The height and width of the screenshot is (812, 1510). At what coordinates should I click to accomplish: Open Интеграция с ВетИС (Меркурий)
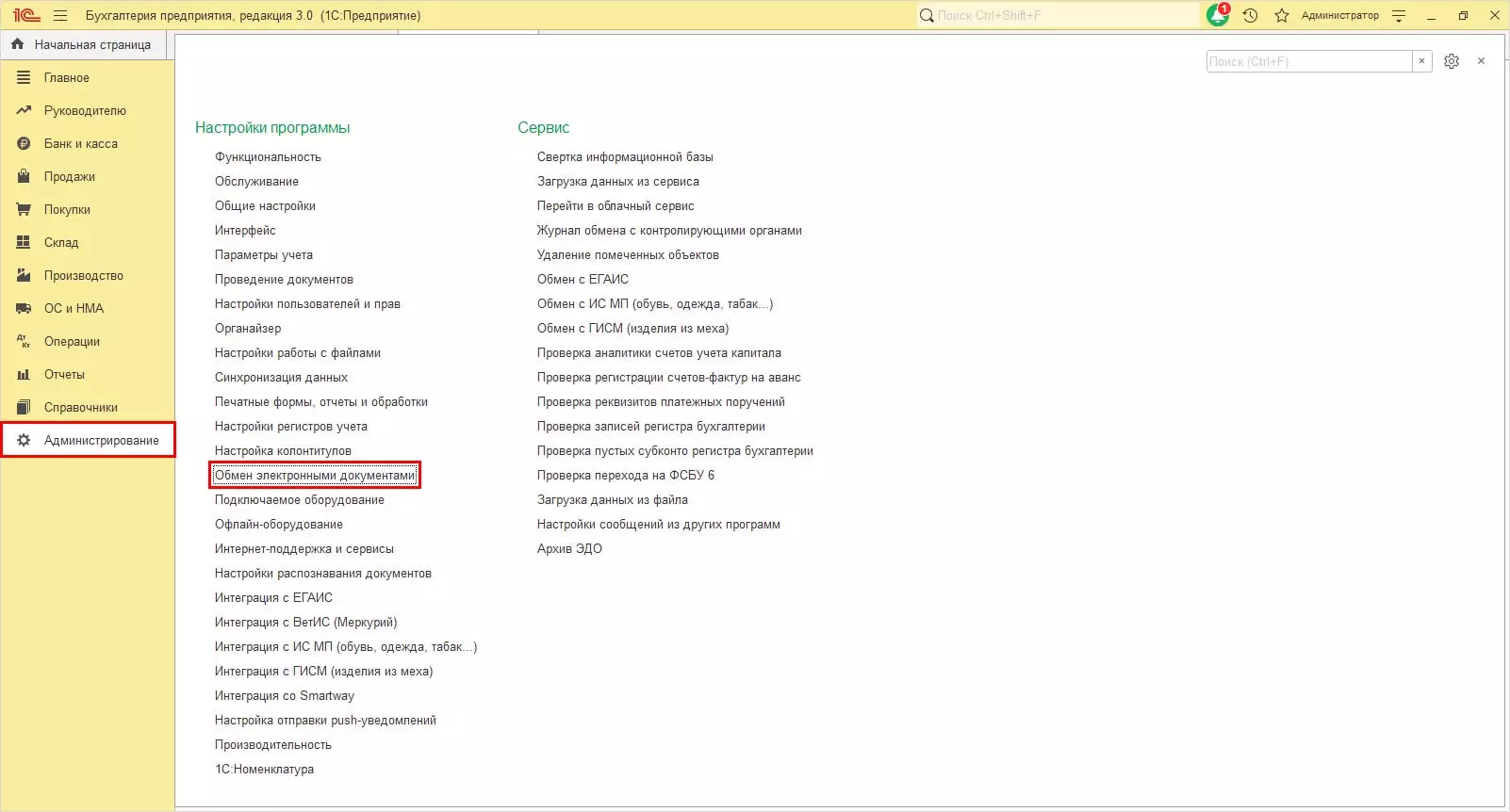click(x=305, y=622)
